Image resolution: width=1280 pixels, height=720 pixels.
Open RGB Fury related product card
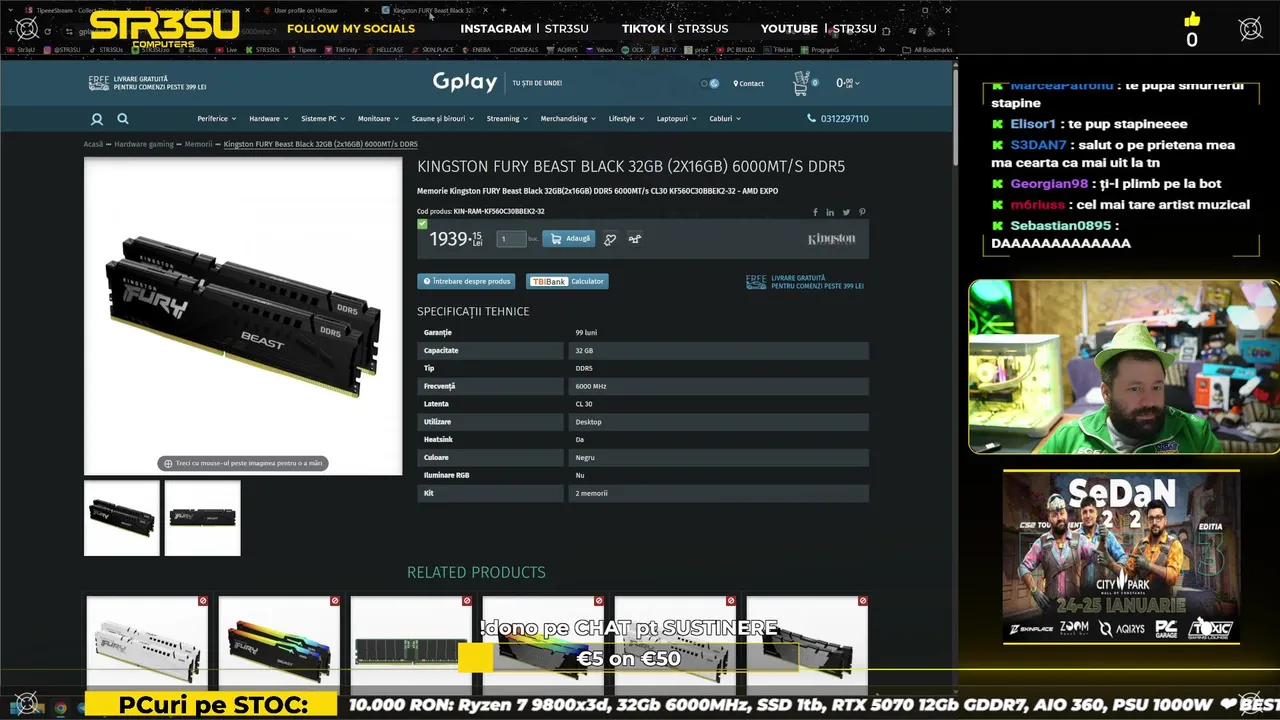tap(279, 642)
